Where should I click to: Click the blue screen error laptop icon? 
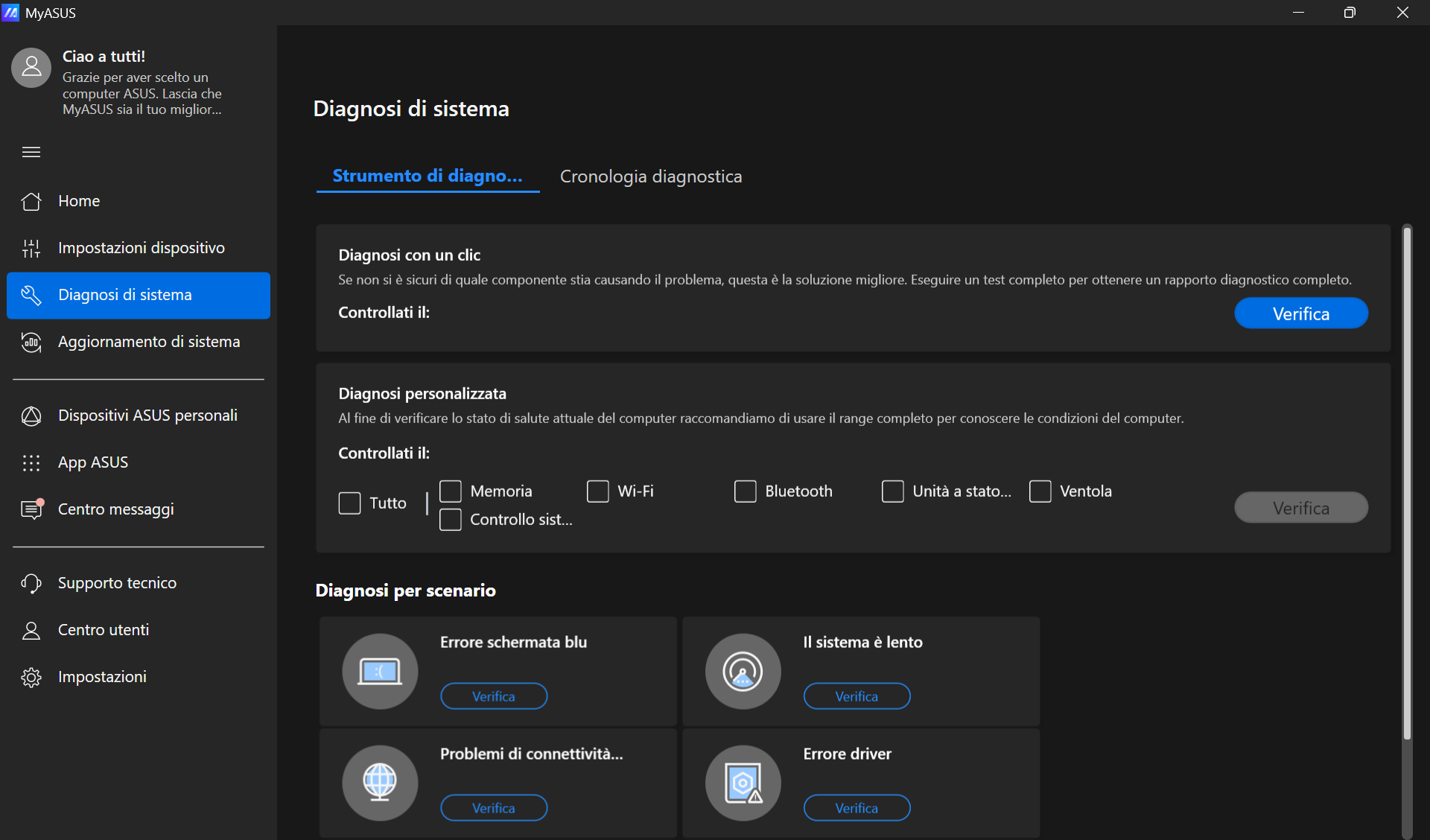tap(380, 671)
